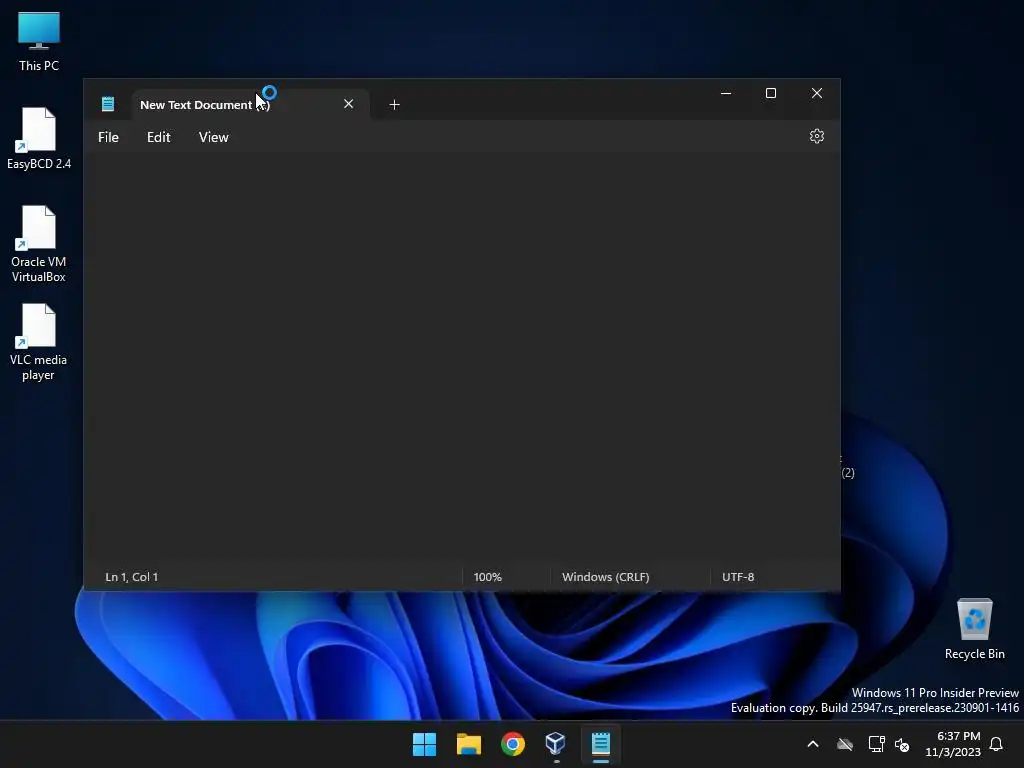Minimize the Notepad window

[726, 93]
